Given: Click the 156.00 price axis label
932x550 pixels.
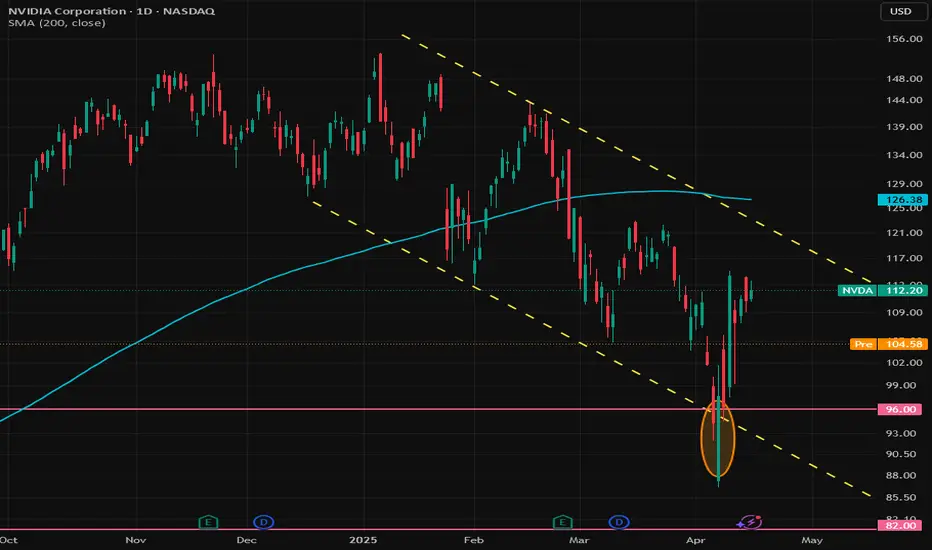Looking at the screenshot, I should click(x=904, y=39).
